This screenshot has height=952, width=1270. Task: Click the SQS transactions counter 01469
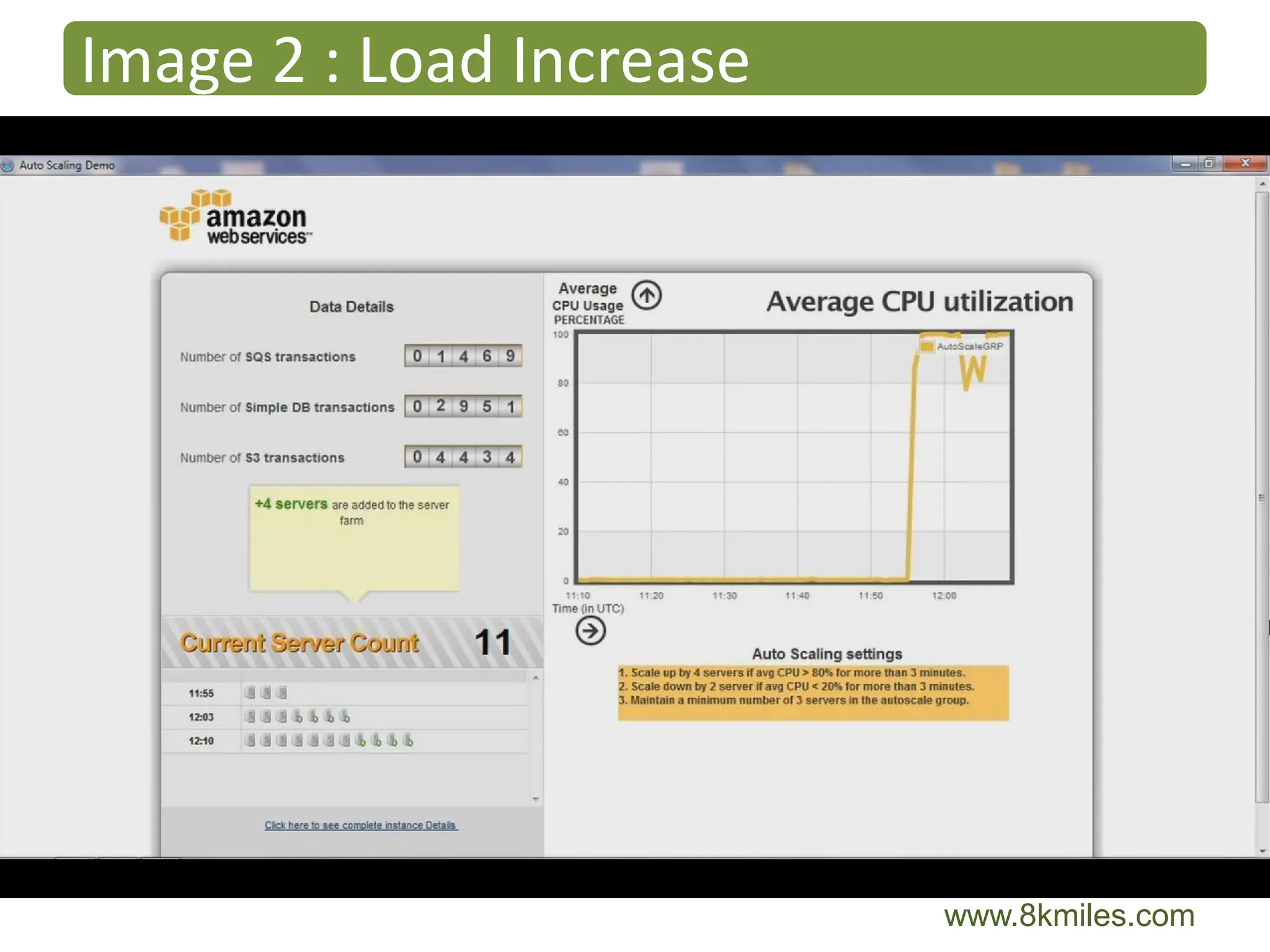click(463, 356)
